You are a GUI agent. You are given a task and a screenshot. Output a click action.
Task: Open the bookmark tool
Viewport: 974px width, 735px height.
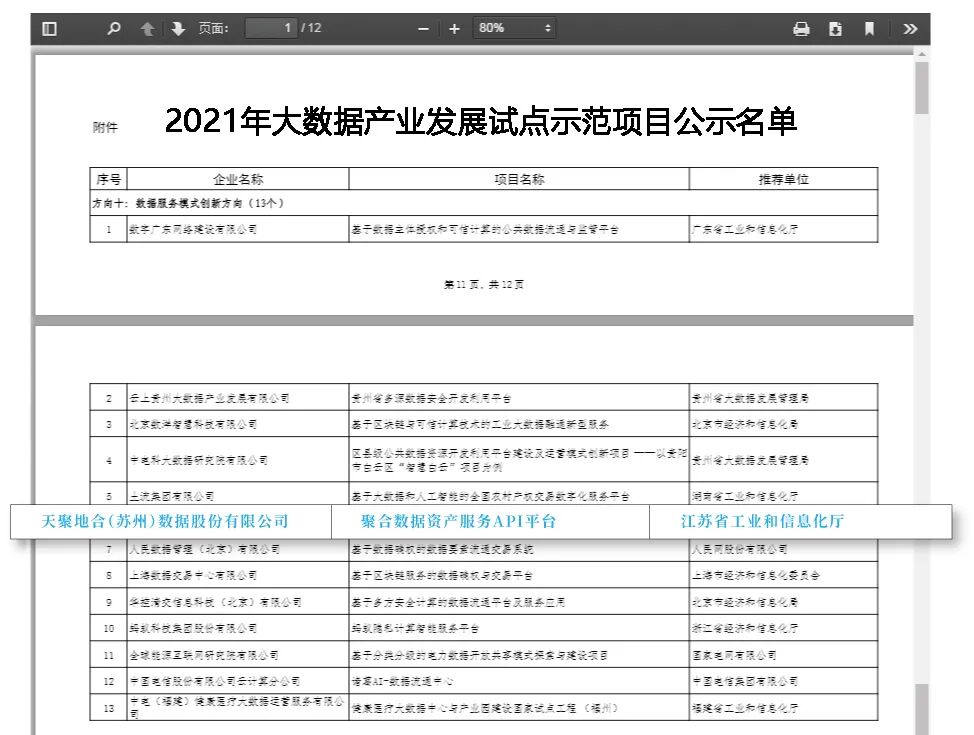pos(869,28)
